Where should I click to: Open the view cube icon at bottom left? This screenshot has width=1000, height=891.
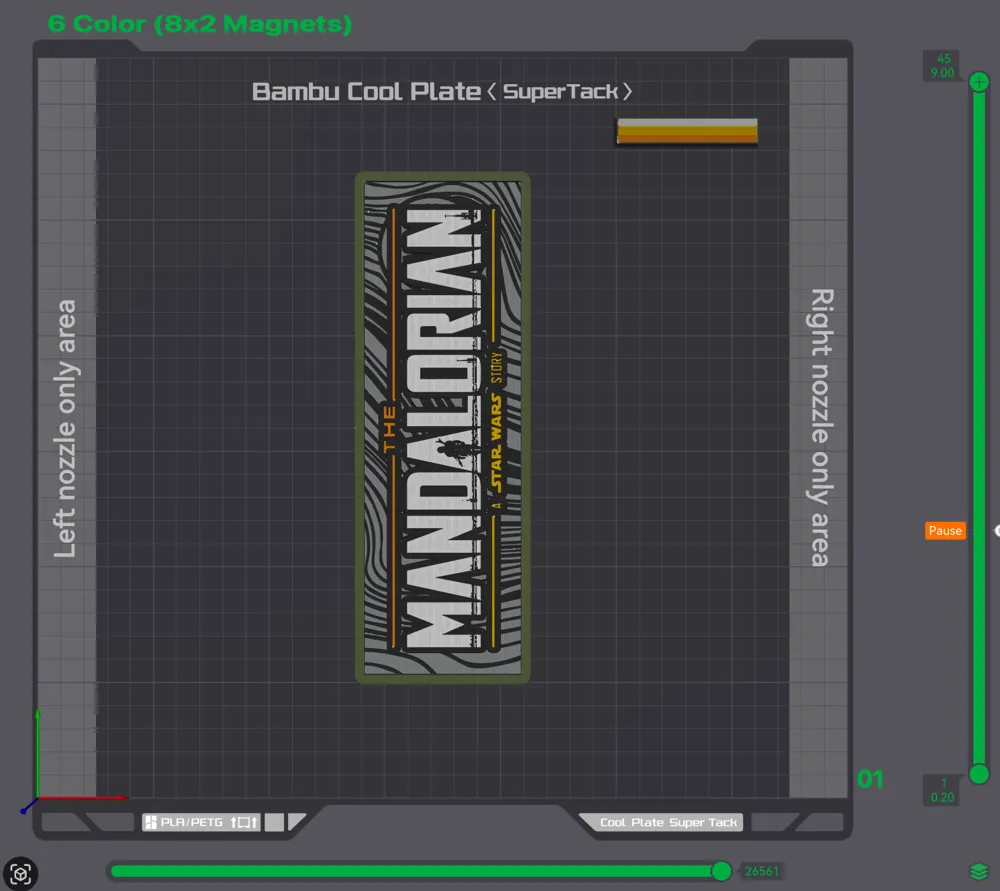(x=20, y=873)
